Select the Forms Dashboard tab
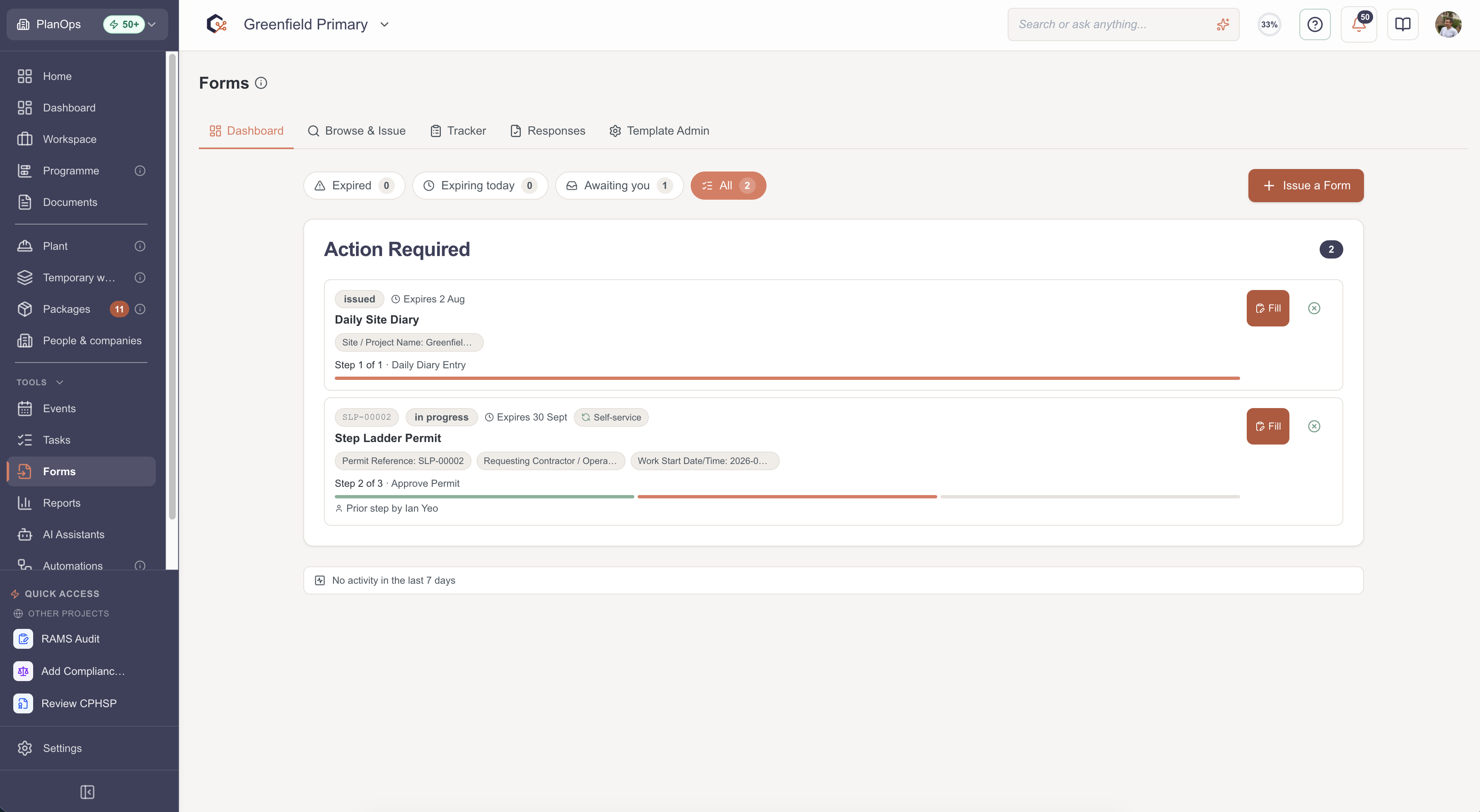The width and height of the screenshot is (1480, 812). pos(247,131)
